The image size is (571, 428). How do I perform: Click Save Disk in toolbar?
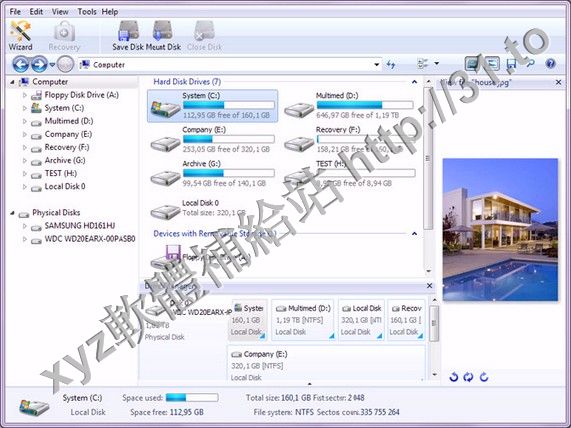point(128,36)
